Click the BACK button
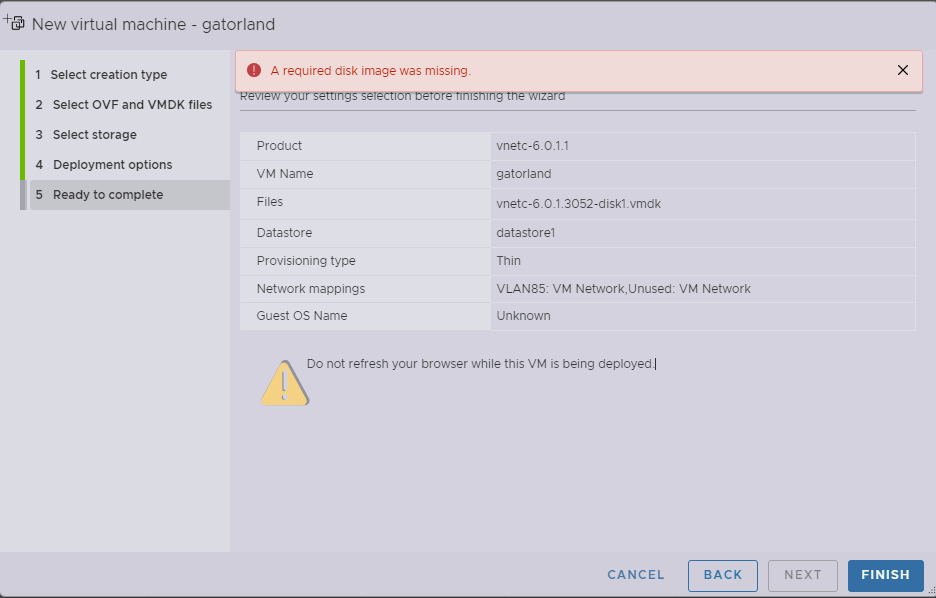 tap(722, 575)
